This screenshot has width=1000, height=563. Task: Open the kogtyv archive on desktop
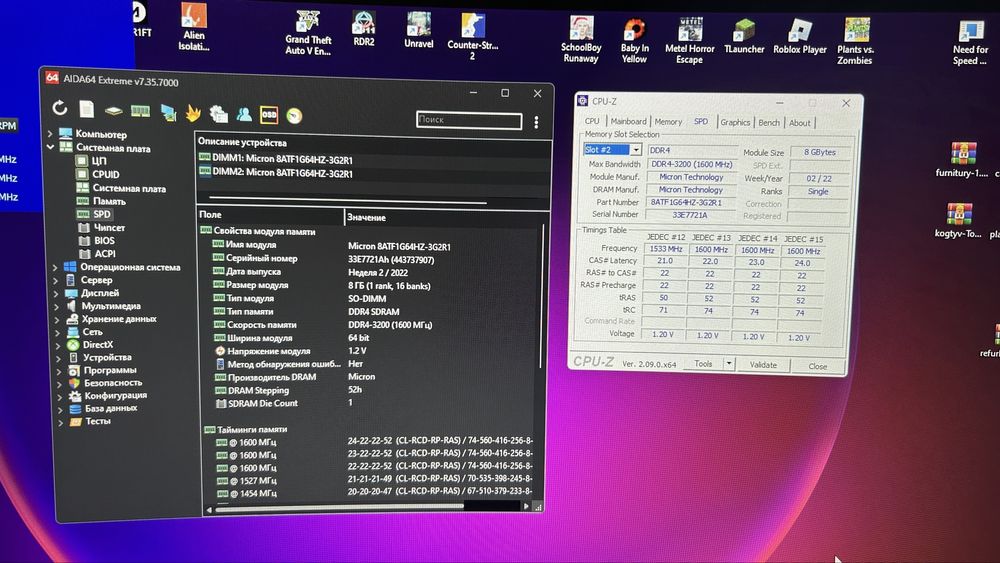tap(958, 221)
